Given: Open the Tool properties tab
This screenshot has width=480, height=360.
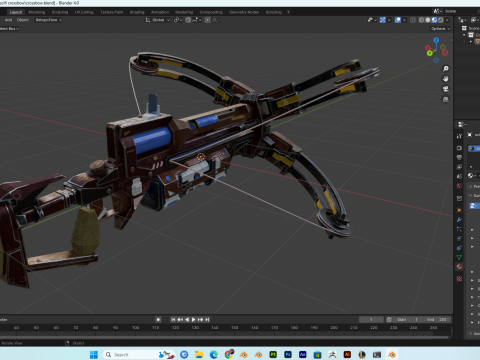Looking at the screenshot, I should coord(459,136).
